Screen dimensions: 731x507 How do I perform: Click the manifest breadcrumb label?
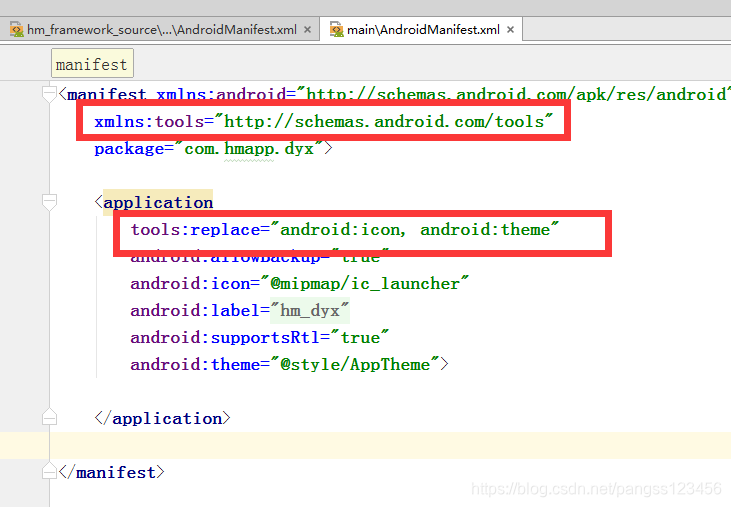coord(92,63)
